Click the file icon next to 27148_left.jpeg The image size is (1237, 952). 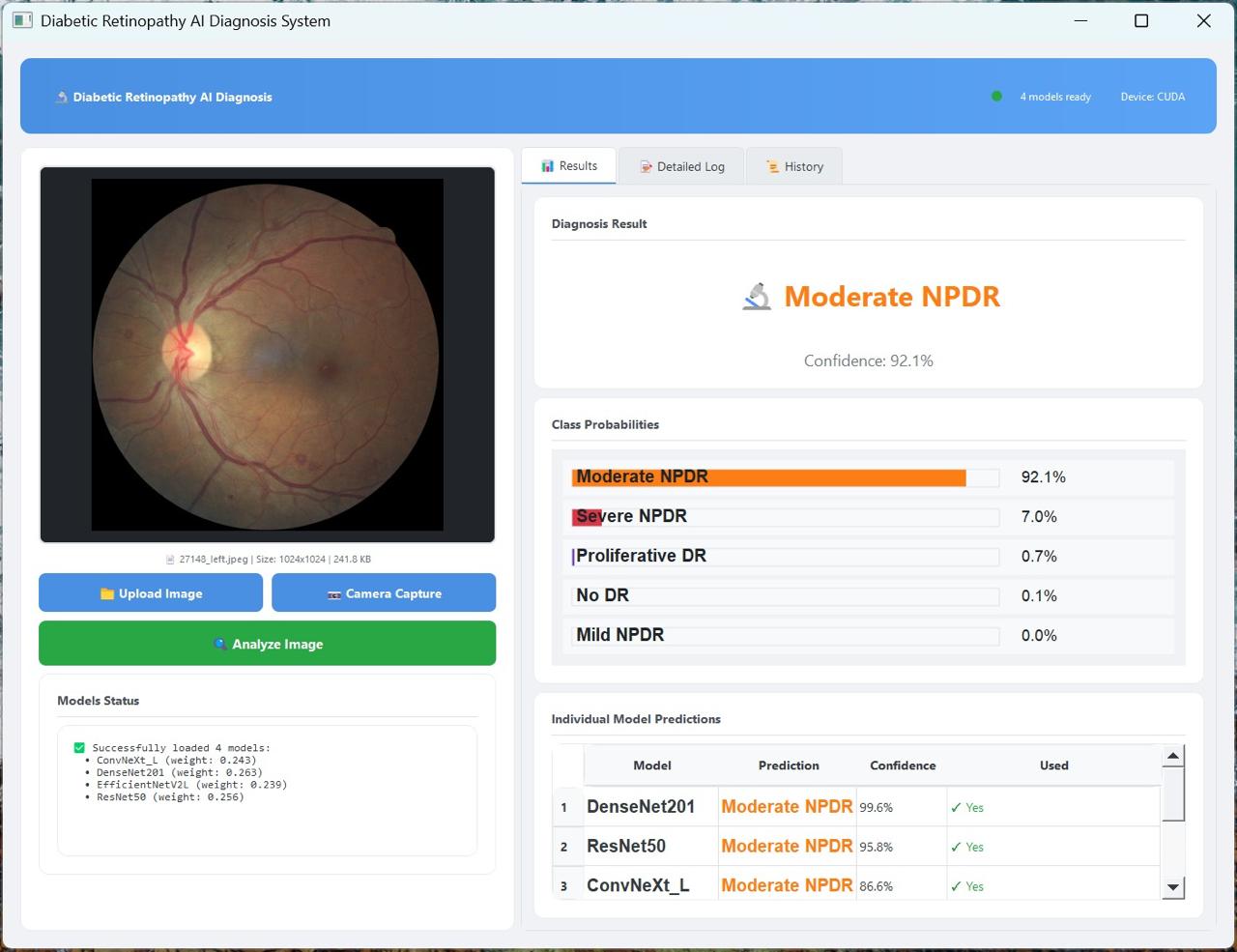tap(171, 559)
